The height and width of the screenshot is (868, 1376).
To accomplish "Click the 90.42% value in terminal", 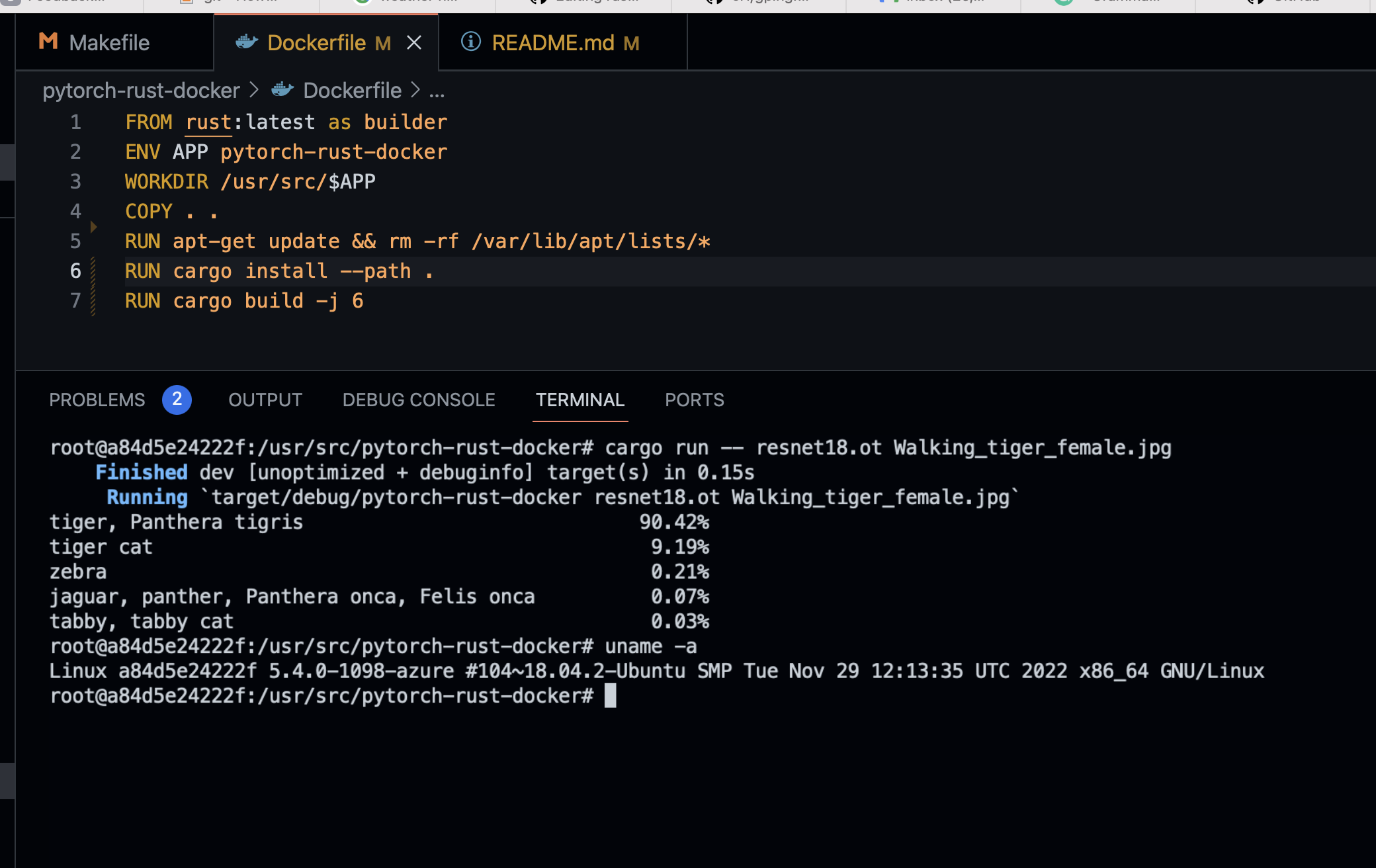I will tap(674, 522).
